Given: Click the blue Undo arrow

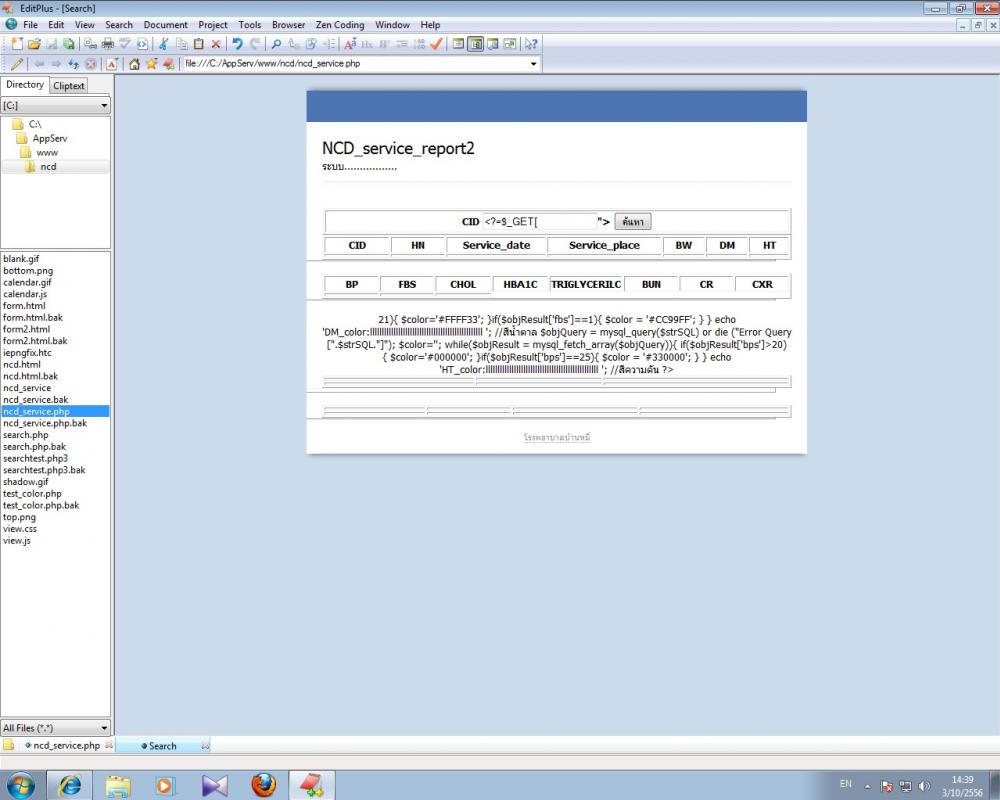Looking at the screenshot, I should click(x=237, y=44).
